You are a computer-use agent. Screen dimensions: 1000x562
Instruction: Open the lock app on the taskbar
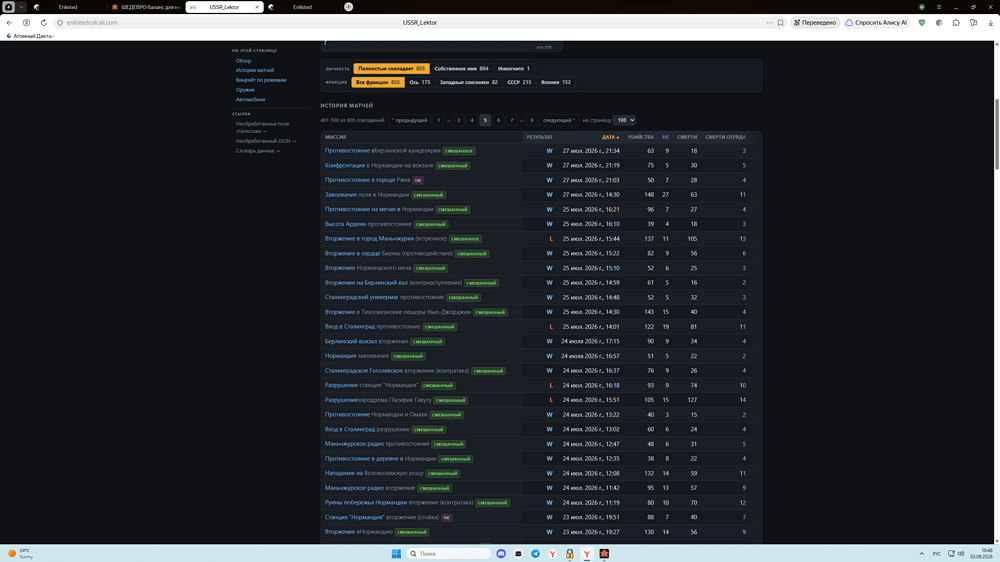coord(570,554)
